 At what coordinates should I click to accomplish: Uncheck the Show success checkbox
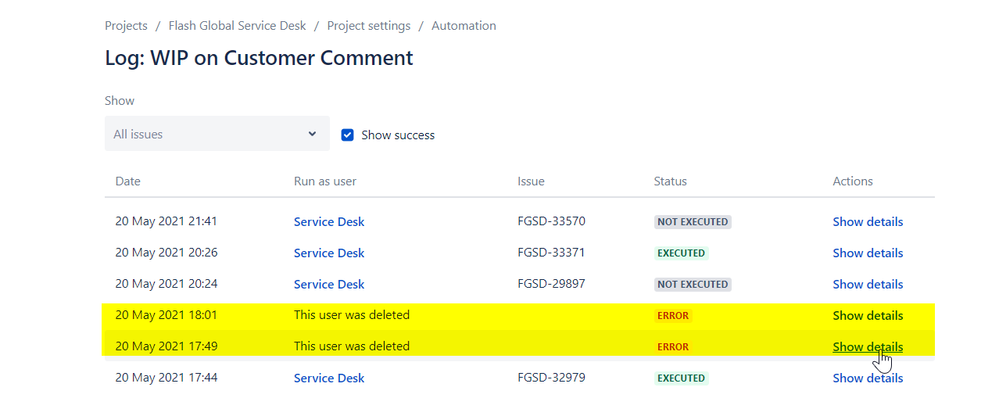[347, 135]
